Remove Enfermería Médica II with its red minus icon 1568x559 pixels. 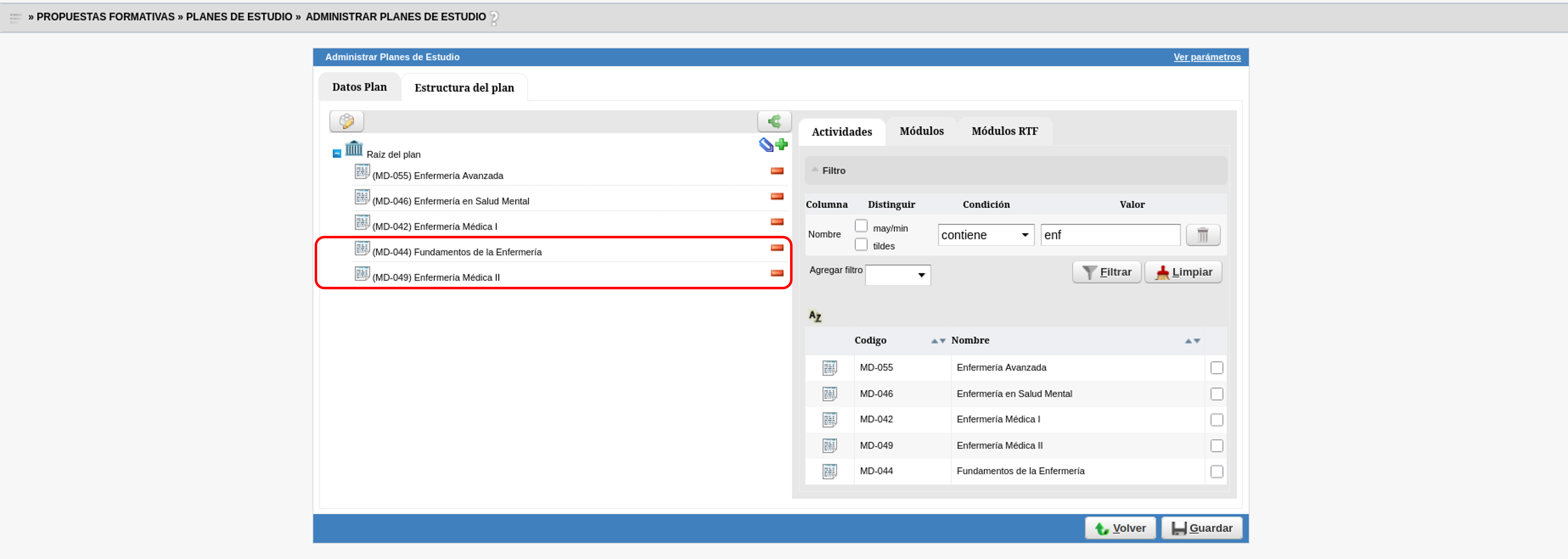(777, 273)
